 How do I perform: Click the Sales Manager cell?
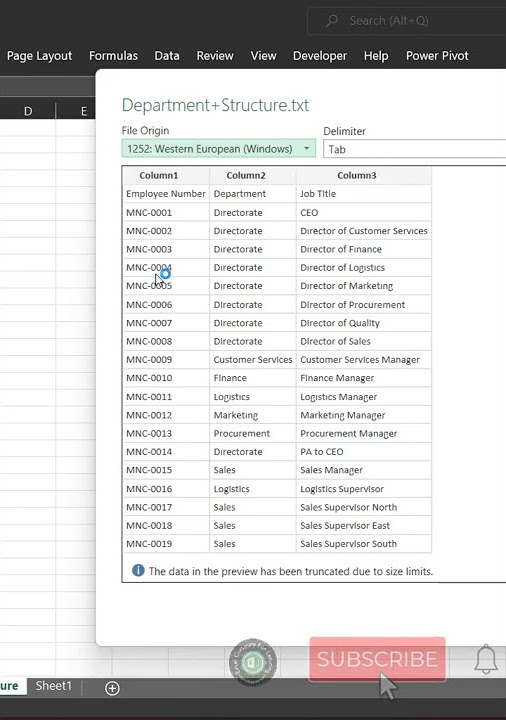coord(364,470)
